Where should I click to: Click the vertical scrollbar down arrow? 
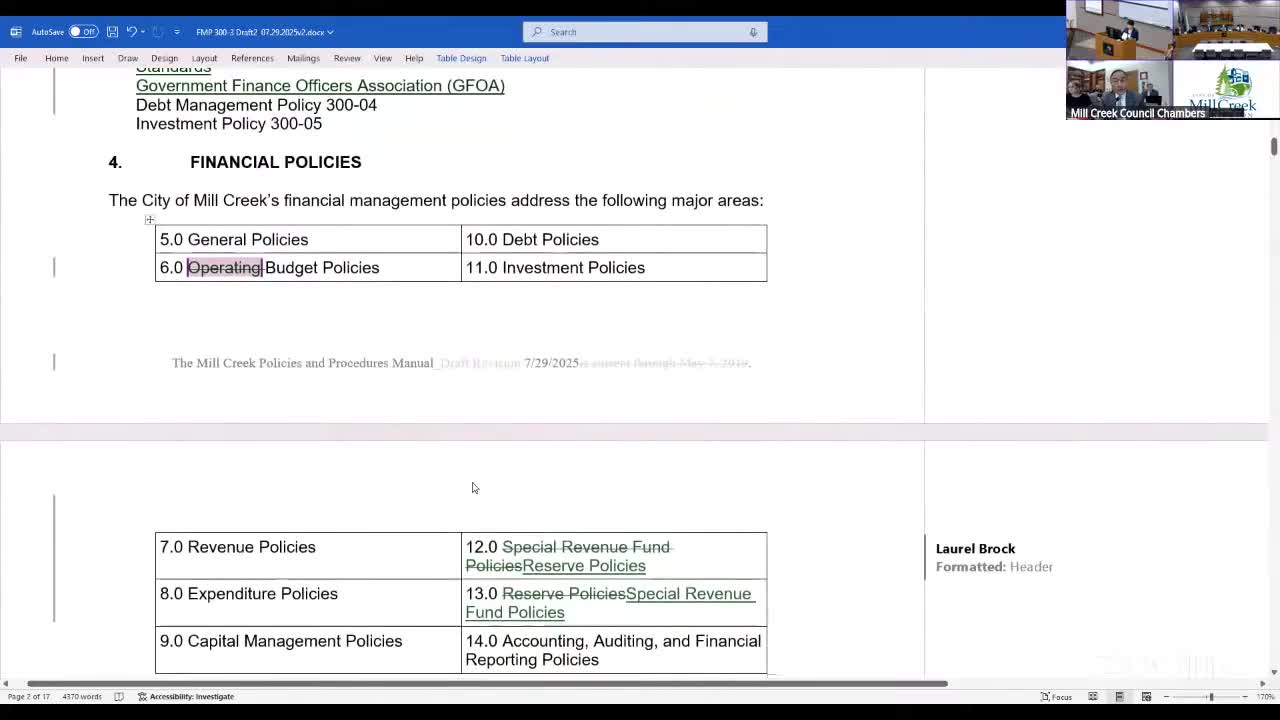tap(1274, 672)
